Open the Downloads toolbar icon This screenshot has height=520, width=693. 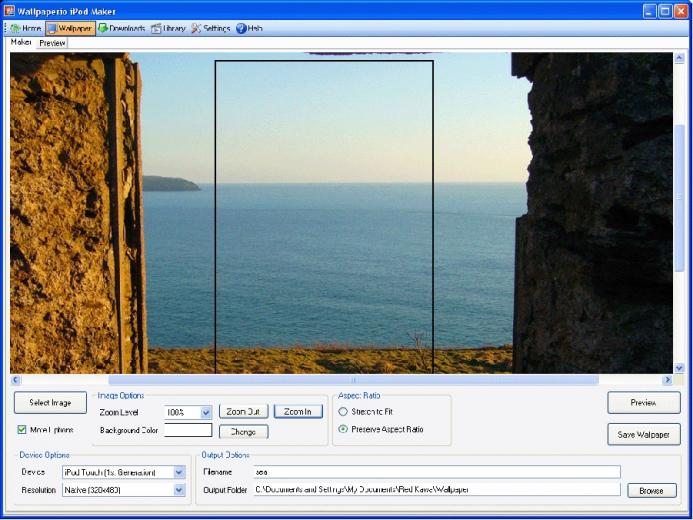[x=103, y=28]
